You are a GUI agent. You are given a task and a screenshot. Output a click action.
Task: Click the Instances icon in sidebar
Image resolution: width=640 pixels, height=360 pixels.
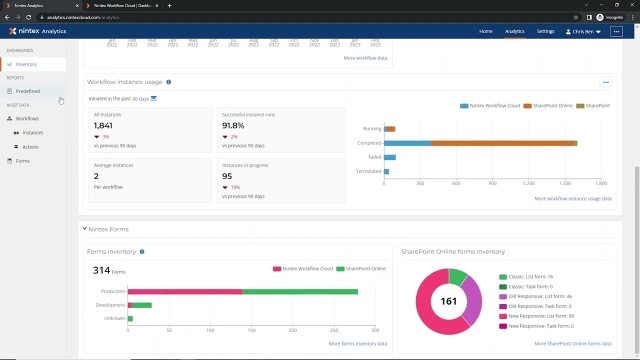point(16,133)
